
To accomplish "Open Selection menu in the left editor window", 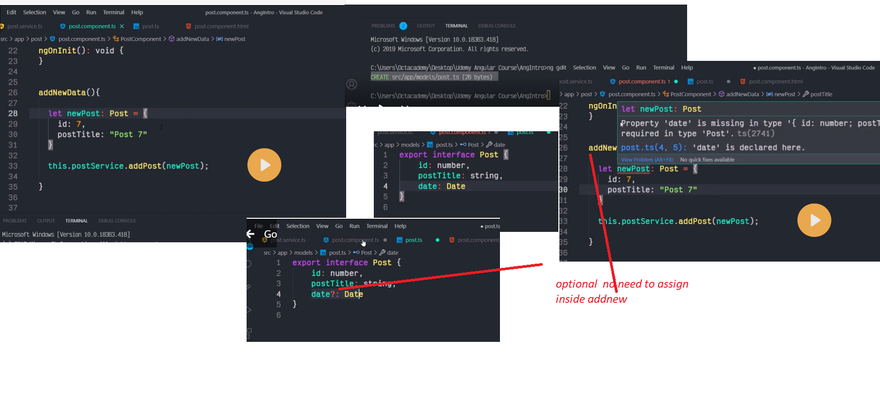I will click(x=34, y=12).
